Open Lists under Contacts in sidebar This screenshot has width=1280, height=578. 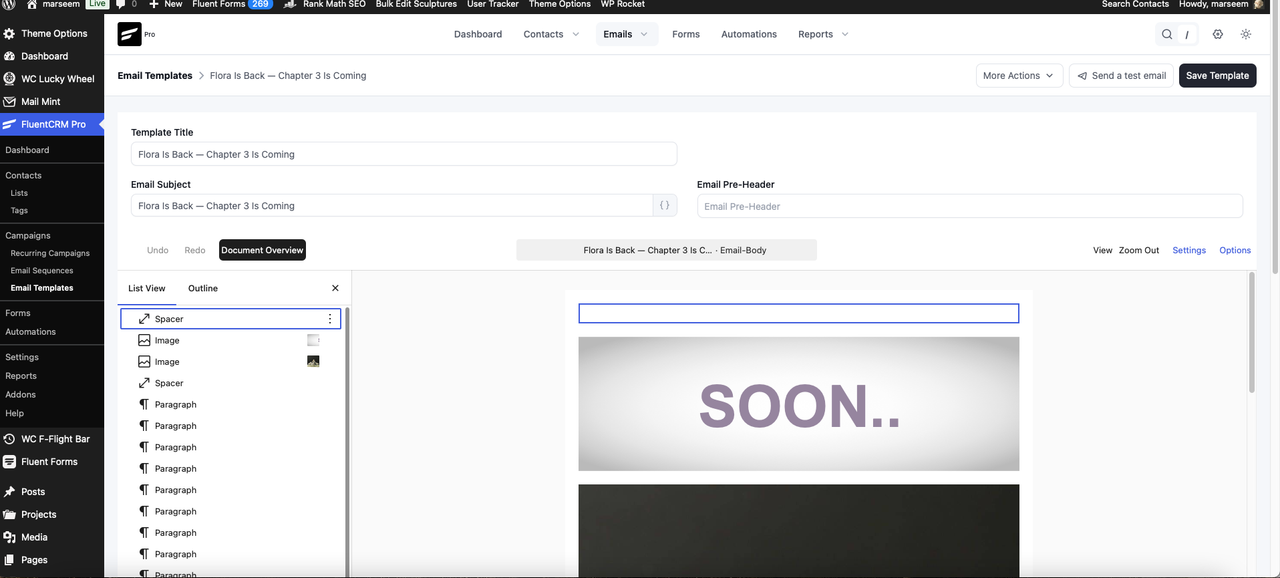click(19, 193)
